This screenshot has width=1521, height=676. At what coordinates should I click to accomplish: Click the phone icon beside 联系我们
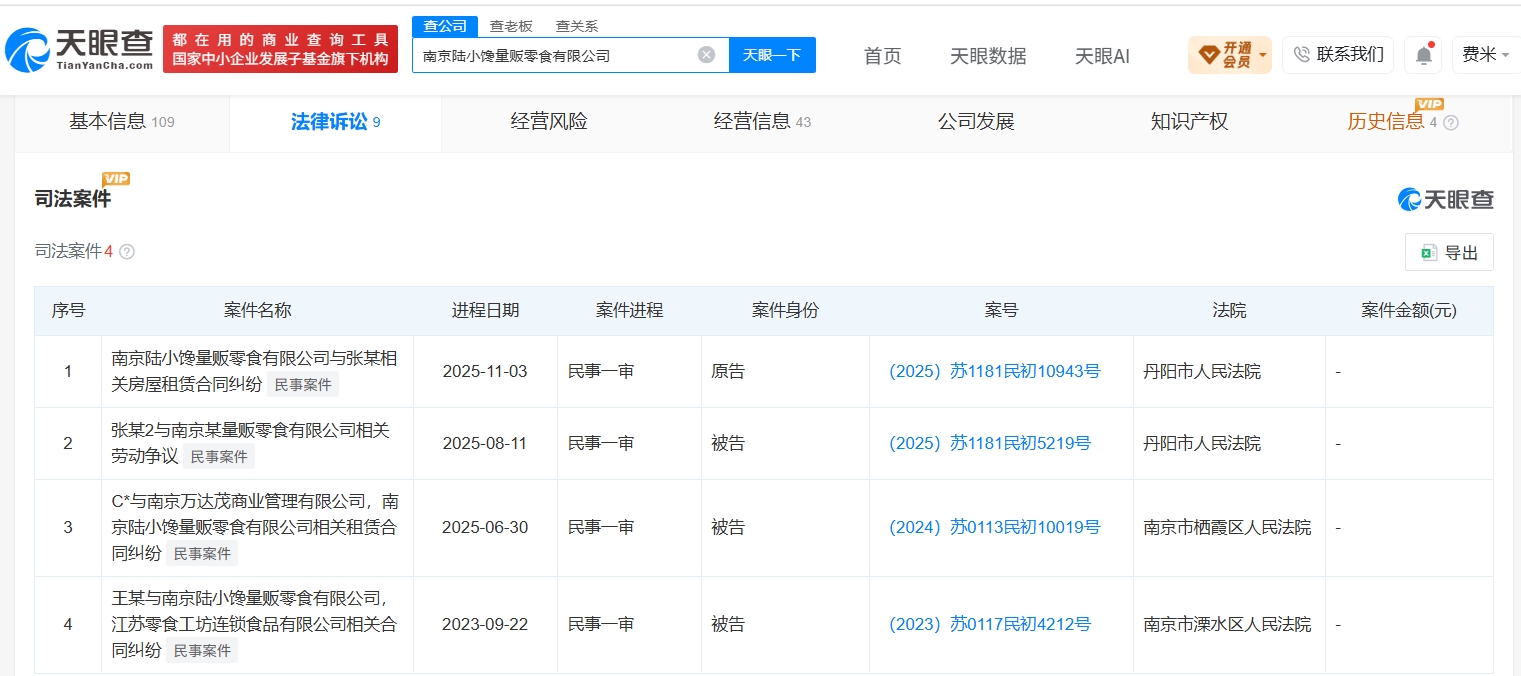point(1302,54)
